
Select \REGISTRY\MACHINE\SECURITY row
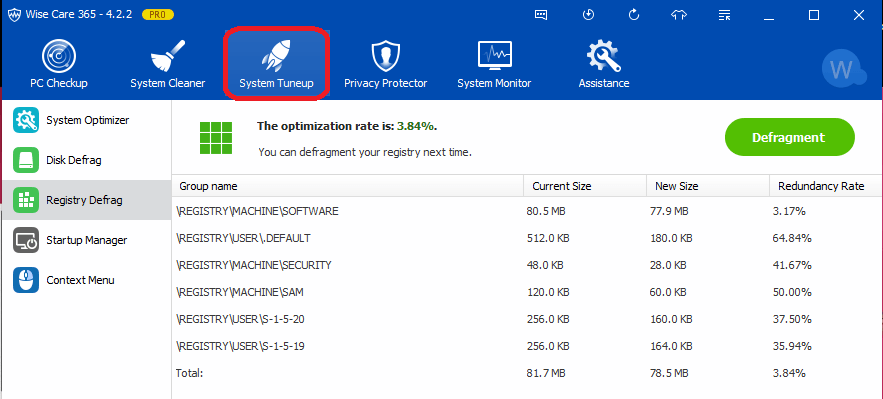coord(527,264)
